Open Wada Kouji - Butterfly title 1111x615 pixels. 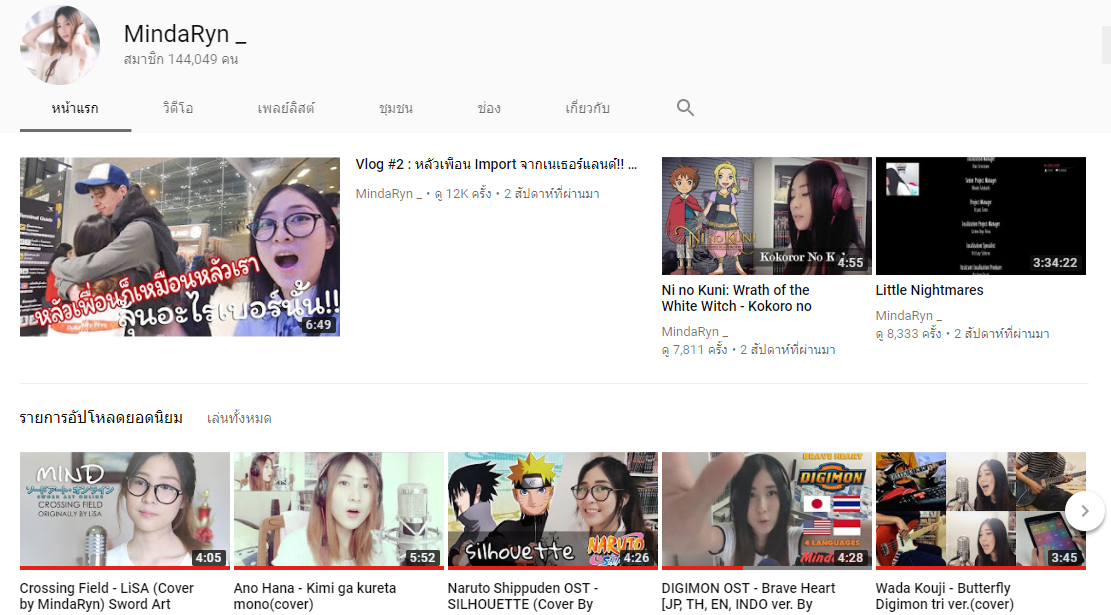[x=944, y=596]
